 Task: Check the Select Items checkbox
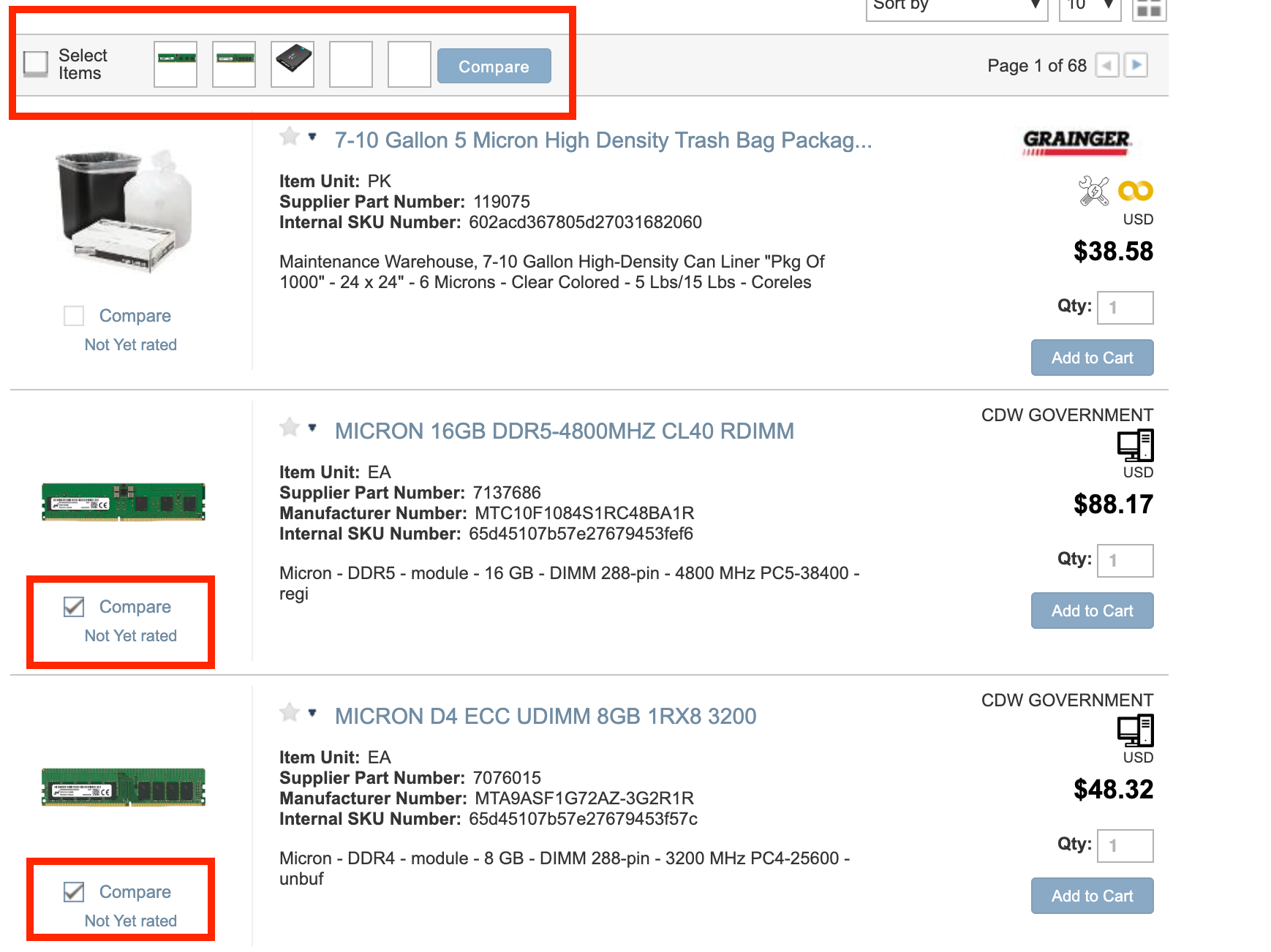(x=36, y=64)
